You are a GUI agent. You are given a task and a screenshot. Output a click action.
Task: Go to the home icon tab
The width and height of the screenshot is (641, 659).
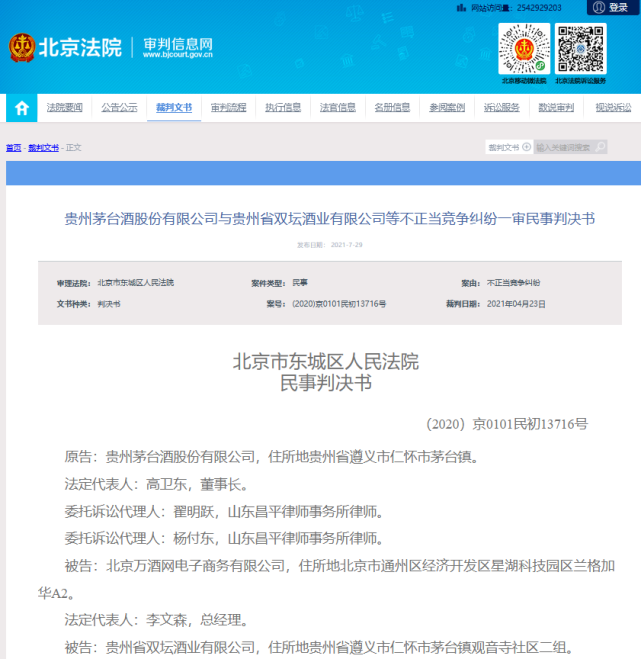(x=21, y=108)
